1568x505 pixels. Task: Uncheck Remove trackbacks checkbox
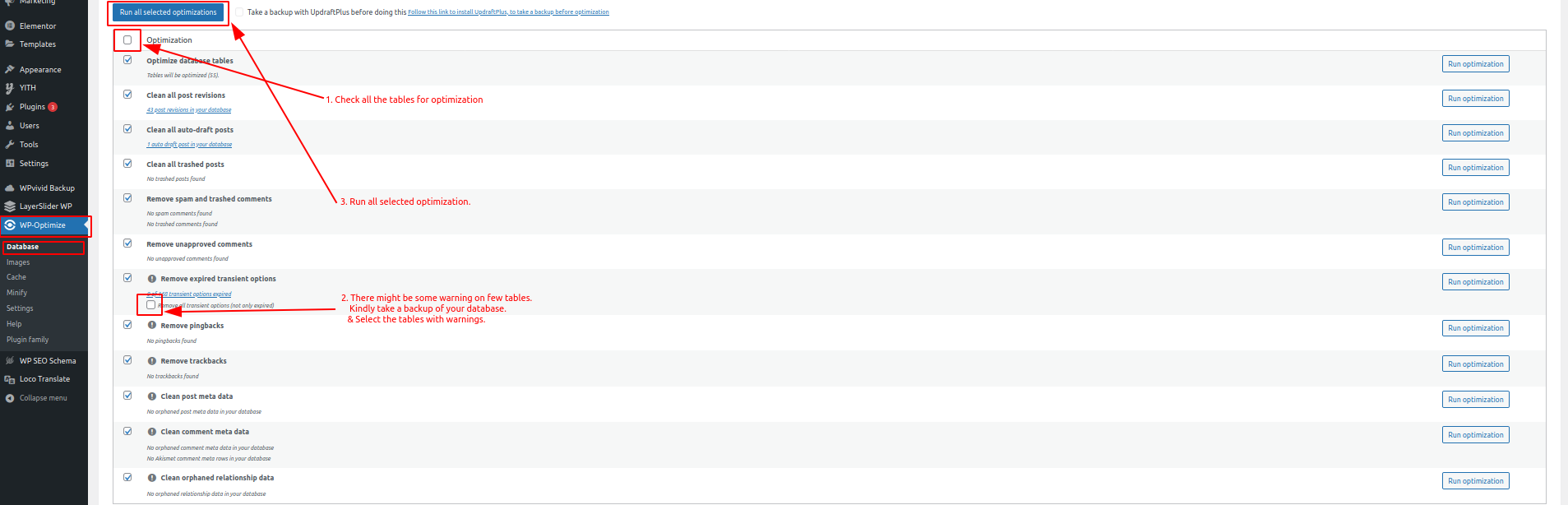tap(127, 360)
